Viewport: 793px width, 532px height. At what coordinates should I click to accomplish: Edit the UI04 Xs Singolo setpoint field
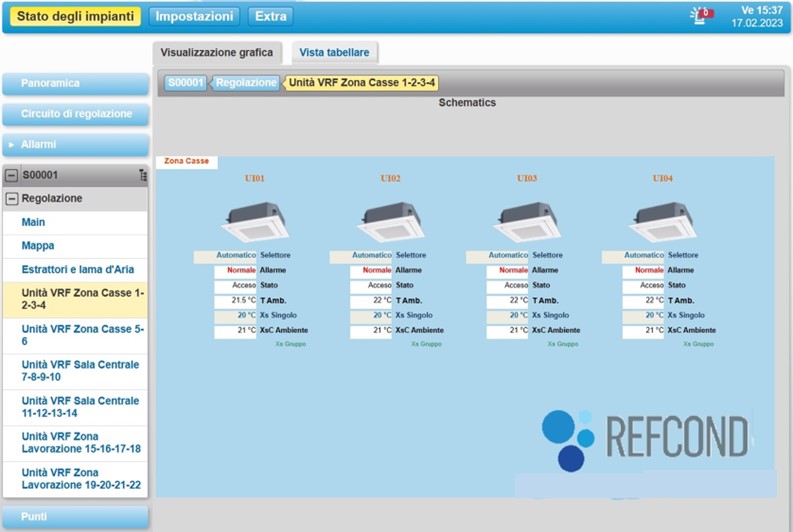[x=643, y=315]
